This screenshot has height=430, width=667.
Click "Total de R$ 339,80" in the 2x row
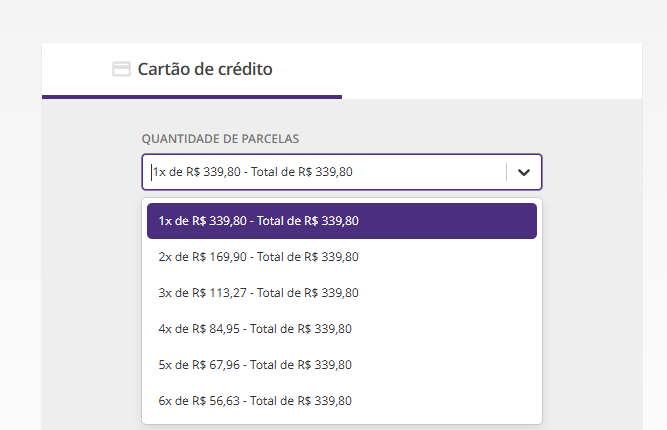click(x=308, y=257)
